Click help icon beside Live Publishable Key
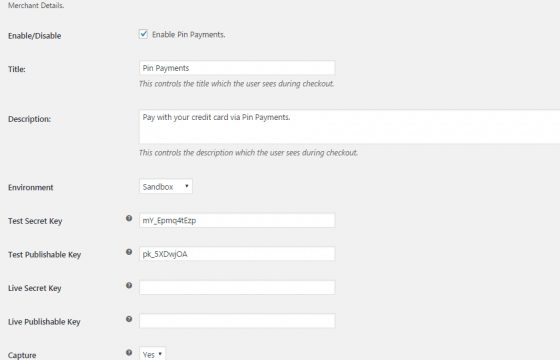 coord(129,319)
